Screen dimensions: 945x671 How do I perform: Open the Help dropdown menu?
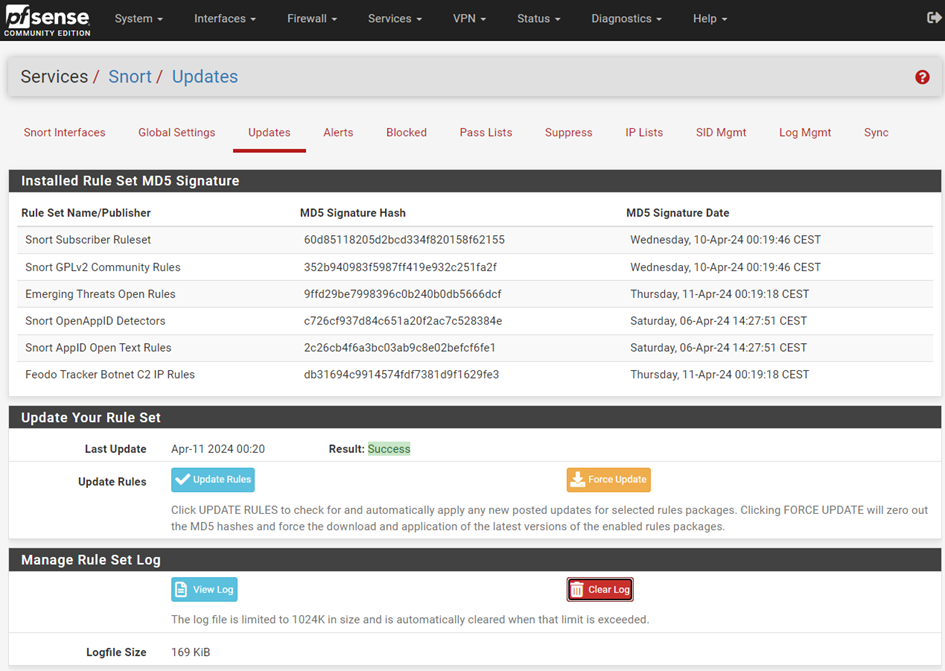pos(710,19)
